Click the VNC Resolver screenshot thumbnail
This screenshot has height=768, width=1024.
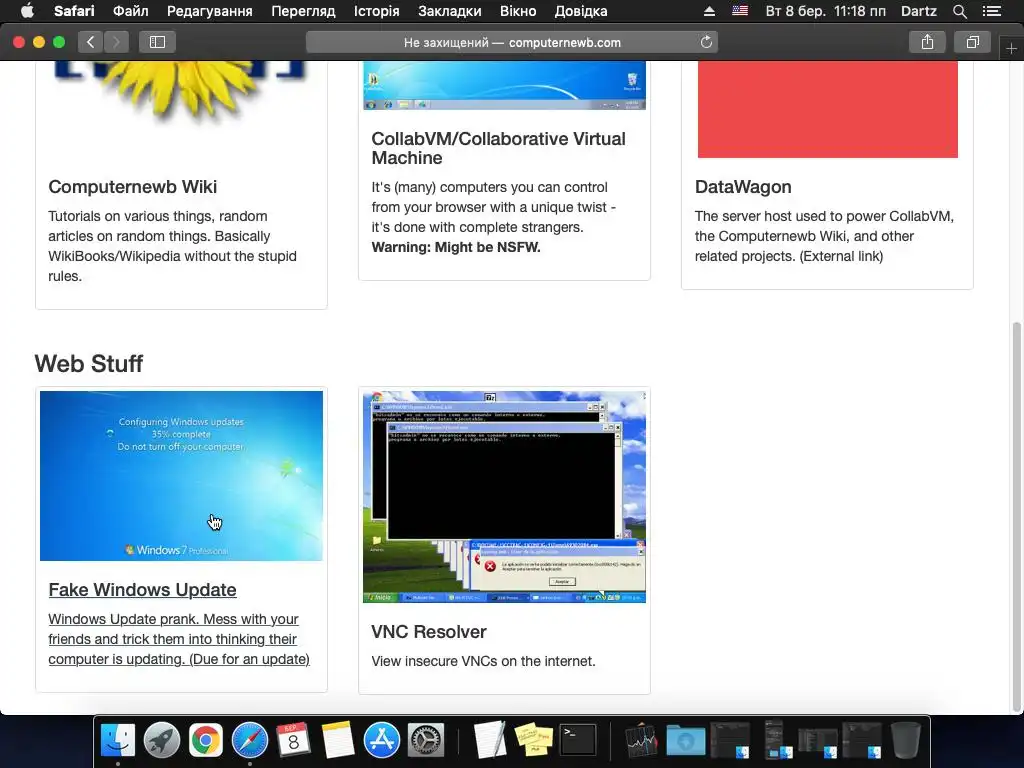point(504,497)
